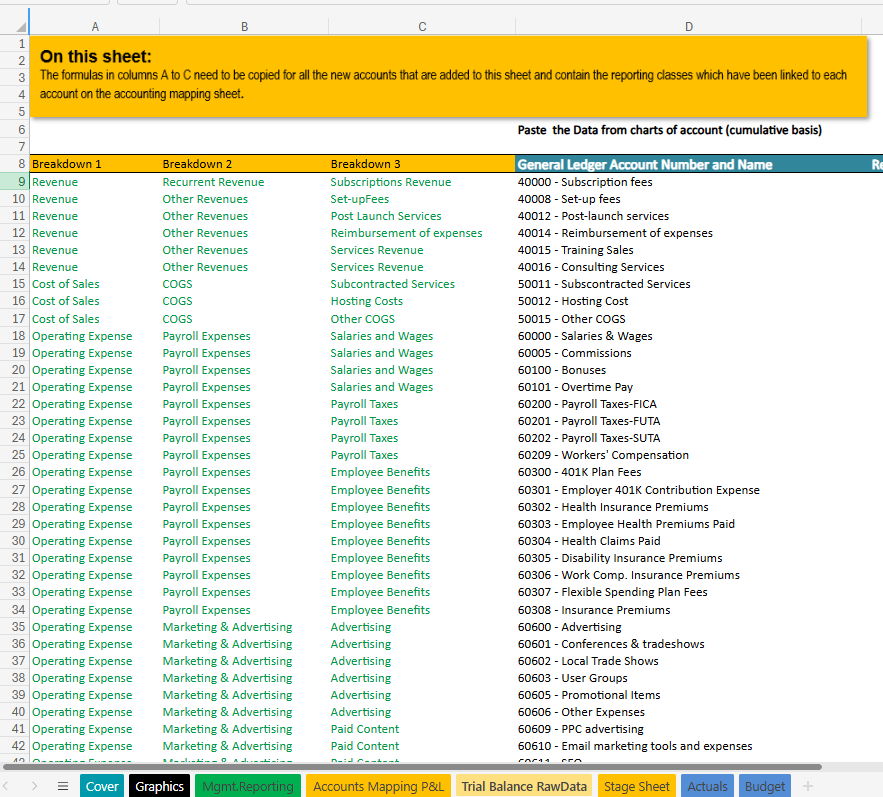Switch to the Cover sheet tab
Image resolution: width=883 pixels, height=797 pixels.
pos(102,786)
